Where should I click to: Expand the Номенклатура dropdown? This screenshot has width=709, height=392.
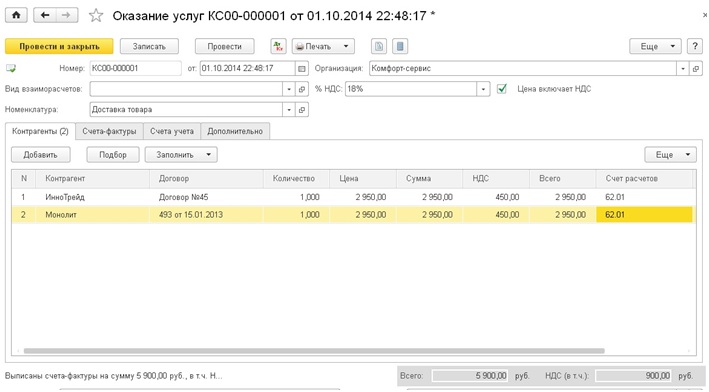click(289, 109)
